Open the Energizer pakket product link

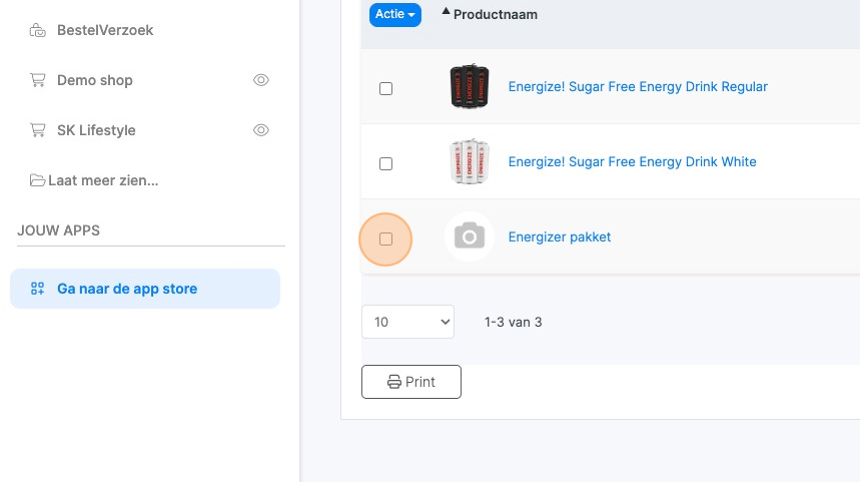(559, 237)
